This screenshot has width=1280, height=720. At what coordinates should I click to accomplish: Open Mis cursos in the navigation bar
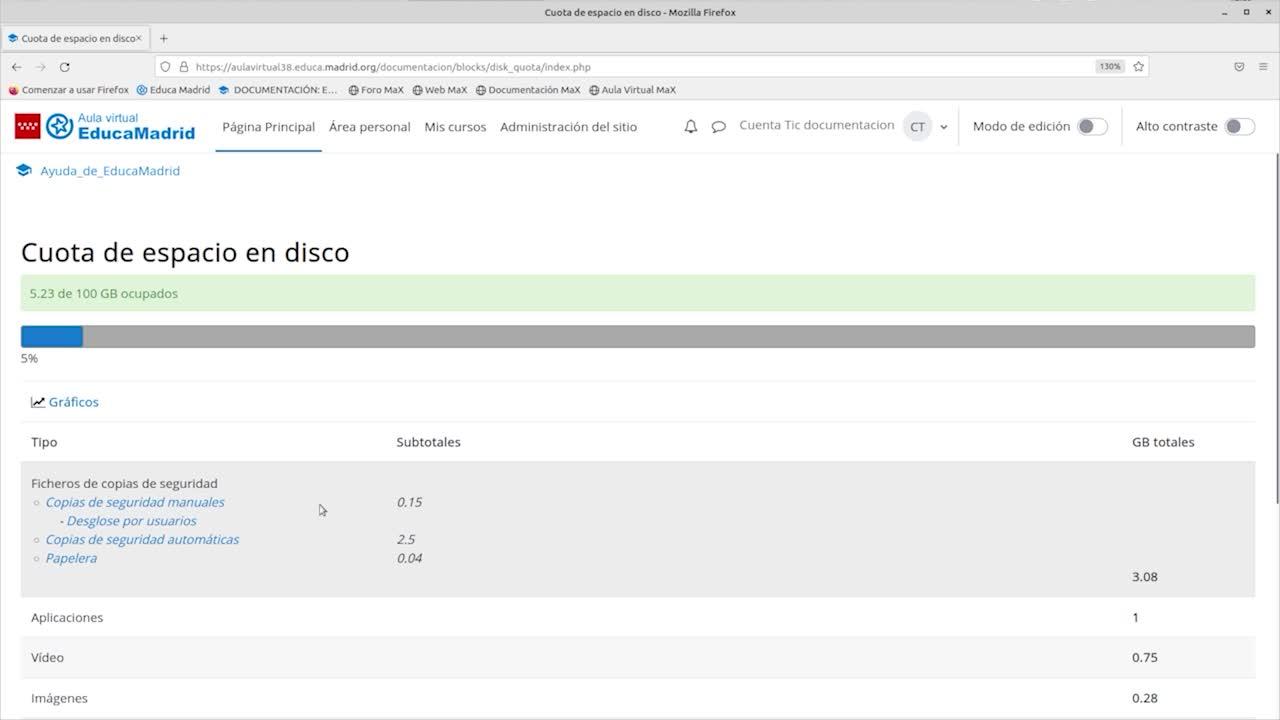click(x=455, y=127)
